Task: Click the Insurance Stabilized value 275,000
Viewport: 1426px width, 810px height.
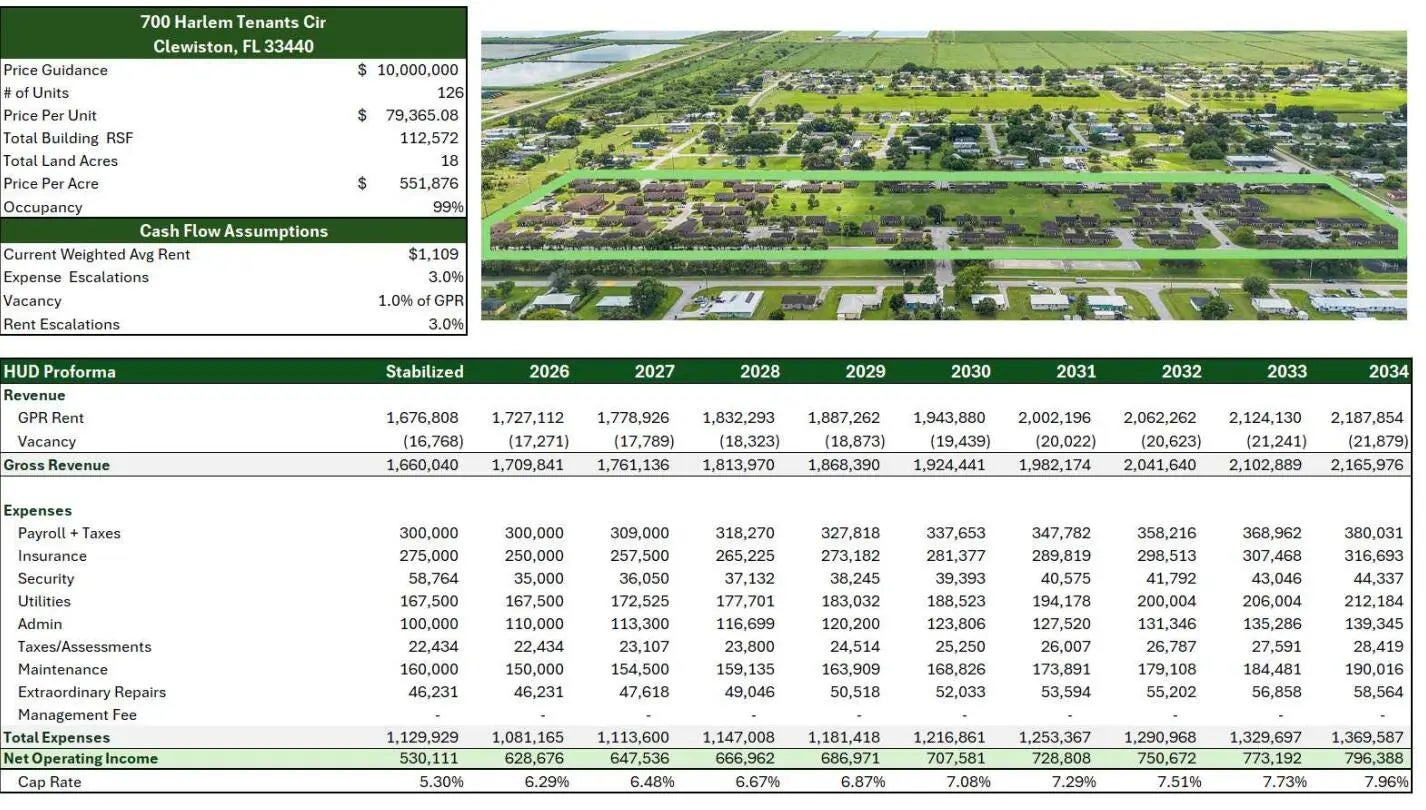Action: pyautogui.click(x=428, y=556)
